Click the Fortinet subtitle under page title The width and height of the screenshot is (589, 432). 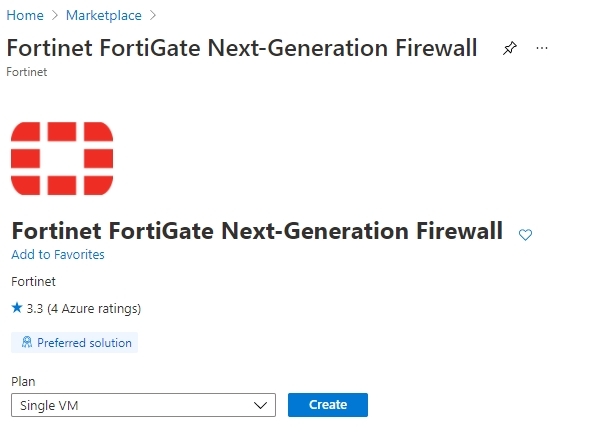click(27, 72)
